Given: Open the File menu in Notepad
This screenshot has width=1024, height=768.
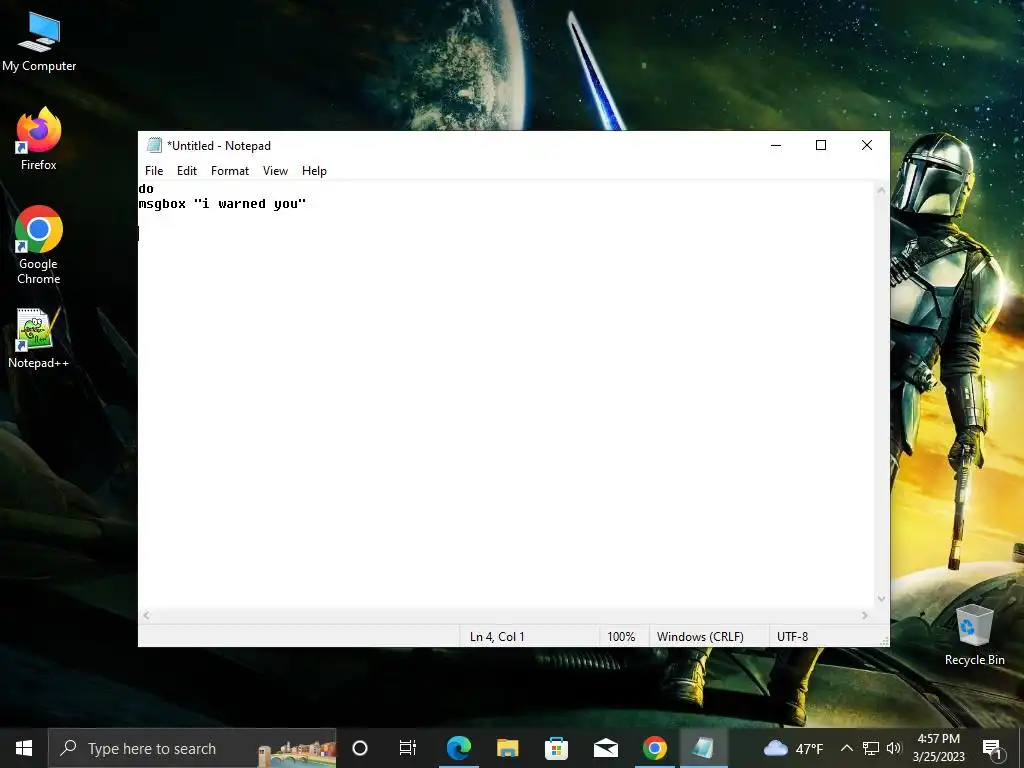Looking at the screenshot, I should 154,170.
